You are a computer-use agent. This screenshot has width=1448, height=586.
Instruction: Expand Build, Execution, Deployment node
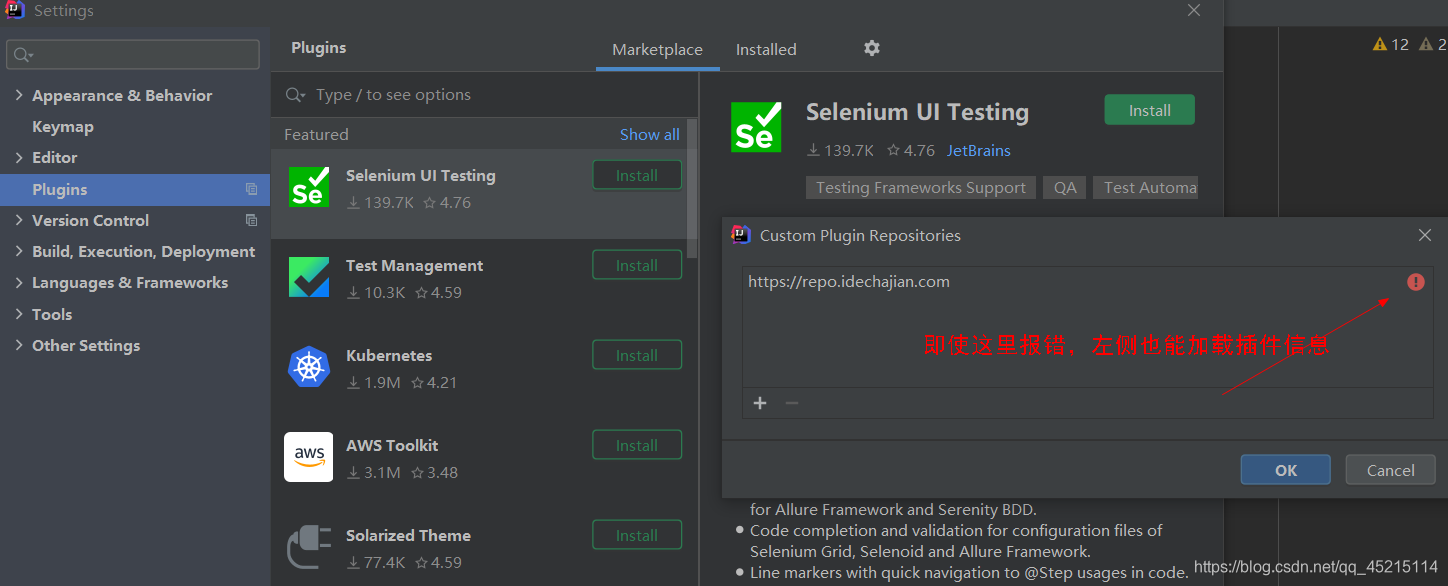19,252
